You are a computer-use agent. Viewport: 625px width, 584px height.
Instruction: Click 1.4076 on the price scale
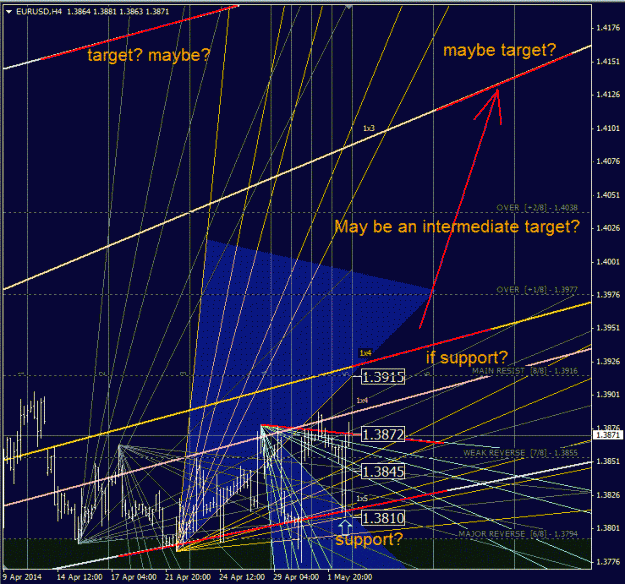608,161
